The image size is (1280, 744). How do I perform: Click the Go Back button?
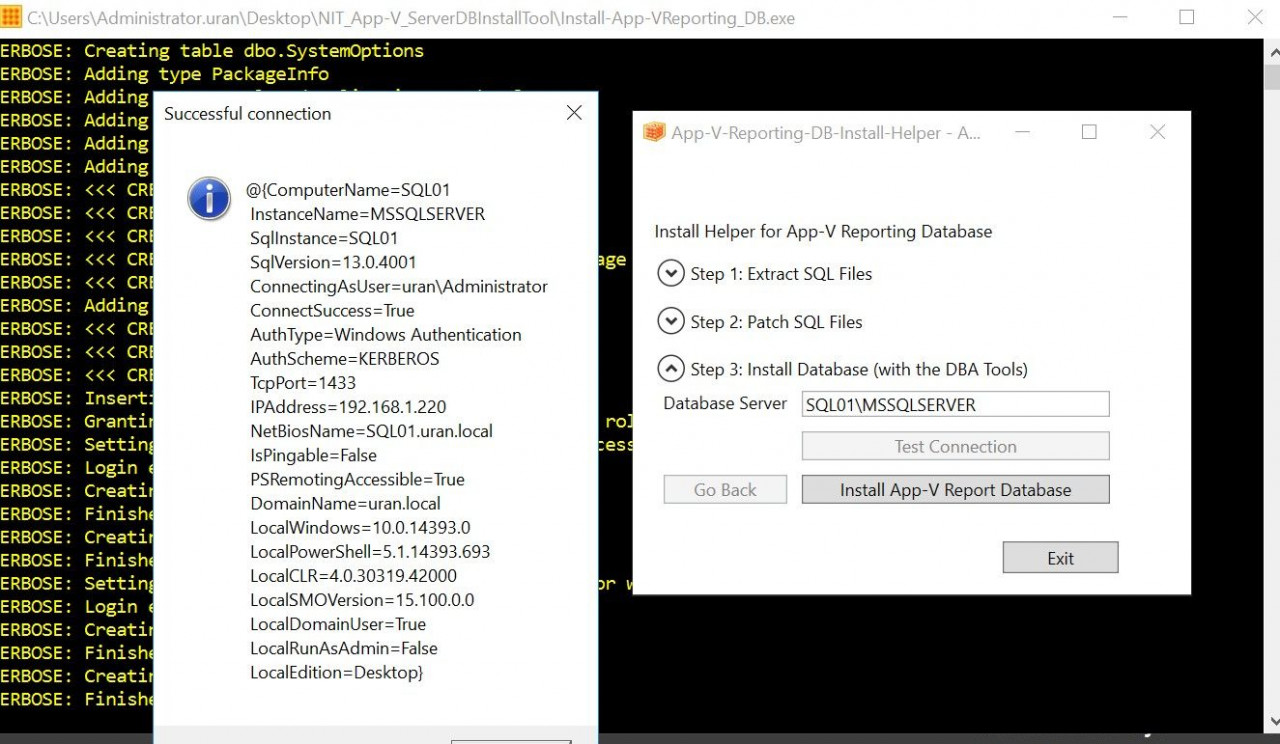[725, 489]
